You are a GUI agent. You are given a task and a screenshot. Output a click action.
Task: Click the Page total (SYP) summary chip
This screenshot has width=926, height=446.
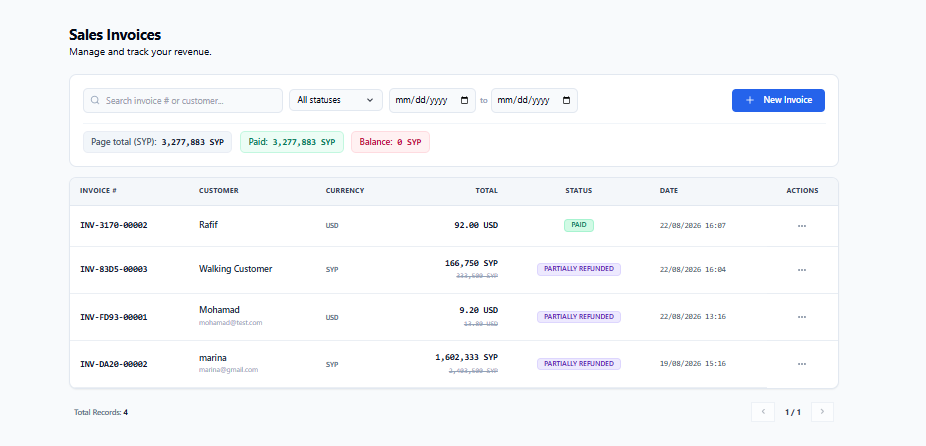tap(158, 142)
